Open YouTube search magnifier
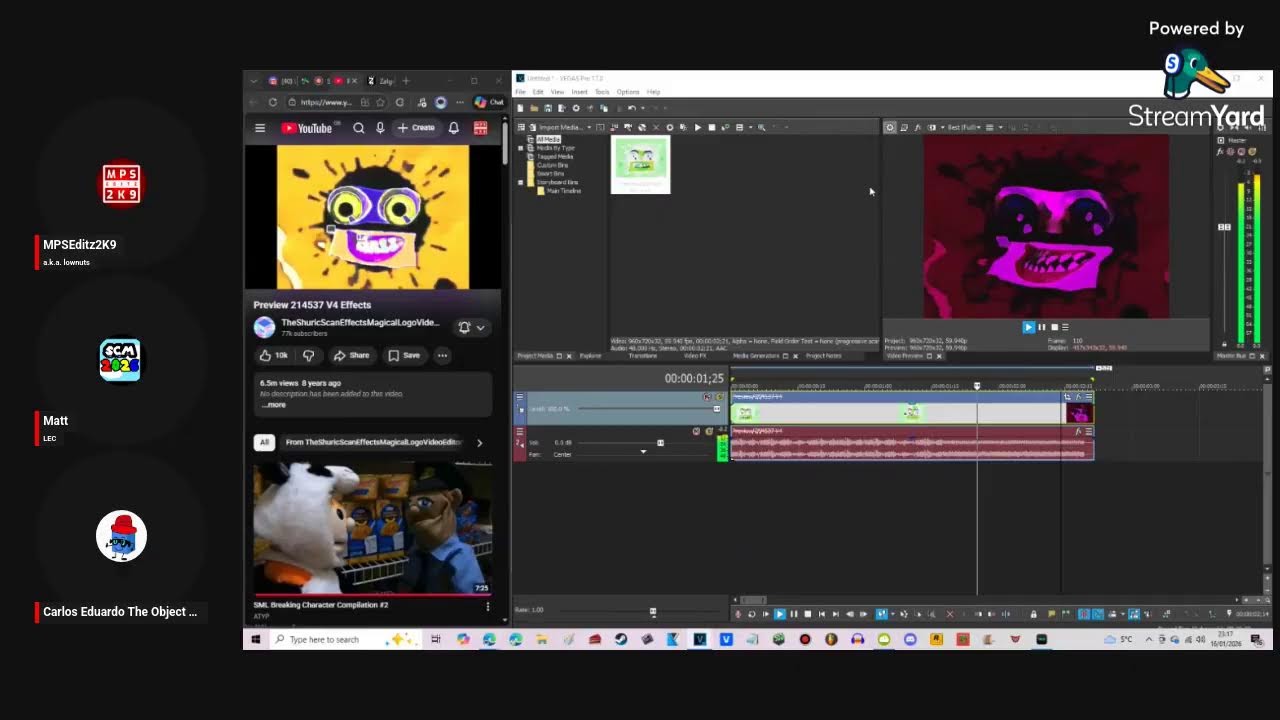This screenshot has height=720, width=1280. [359, 128]
